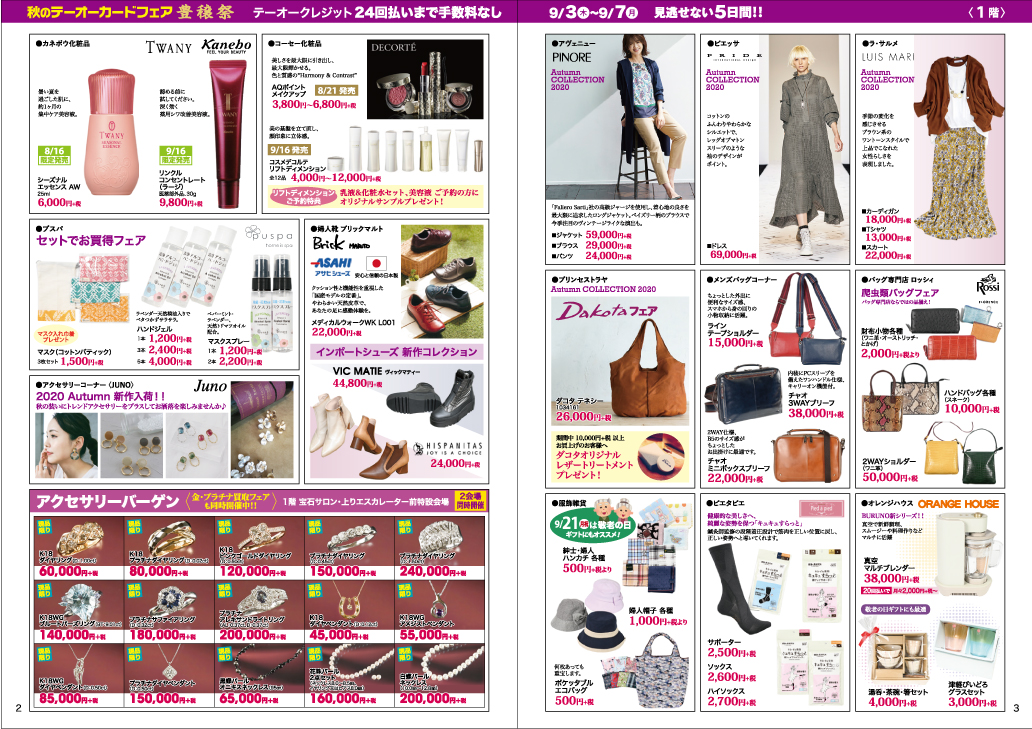Click the ブラウス 29,000円+税 price
1032x729 pixels.
609,245
